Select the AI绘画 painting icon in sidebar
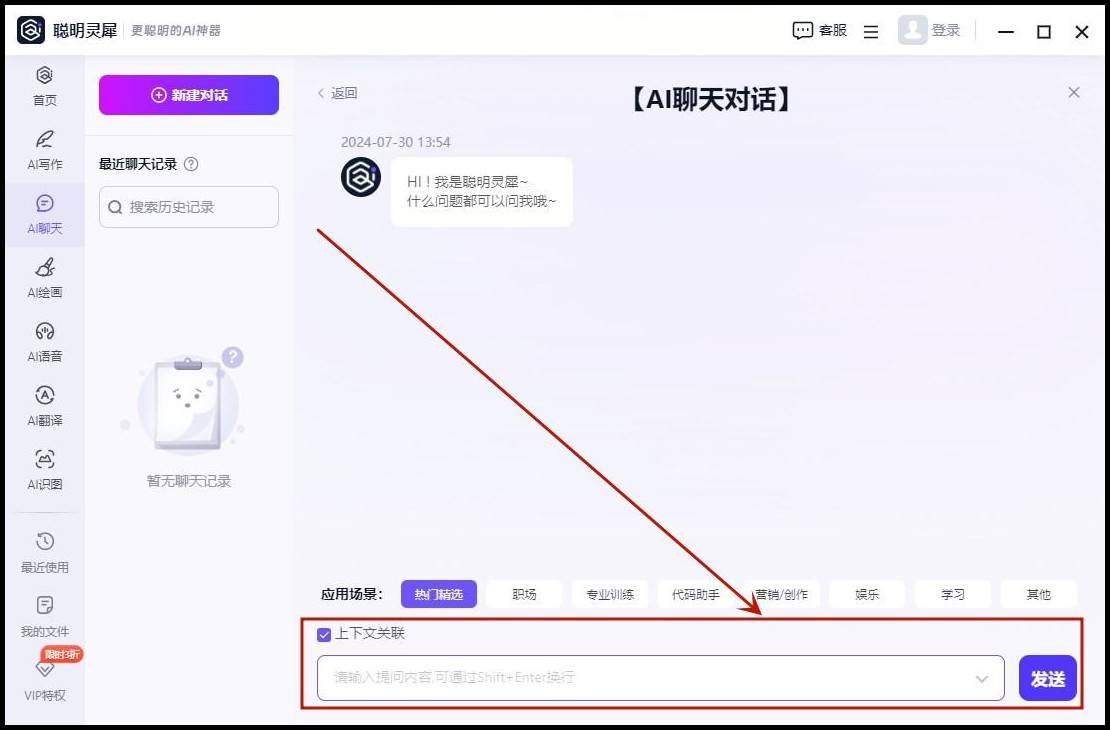This screenshot has height=730, width=1110. (x=44, y=268)
